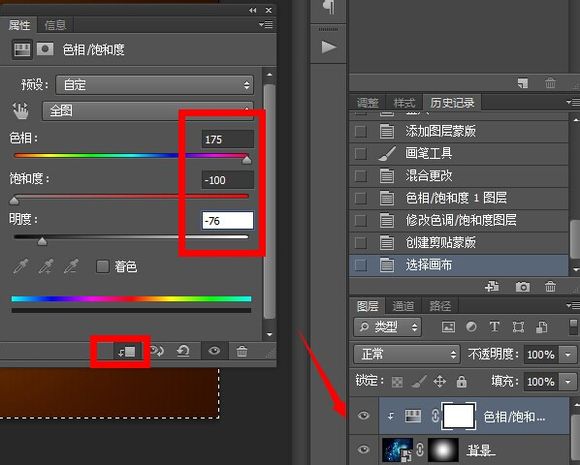Create new document from current history state
This screenshot has height=465, width=580.
tap(492, 286)
